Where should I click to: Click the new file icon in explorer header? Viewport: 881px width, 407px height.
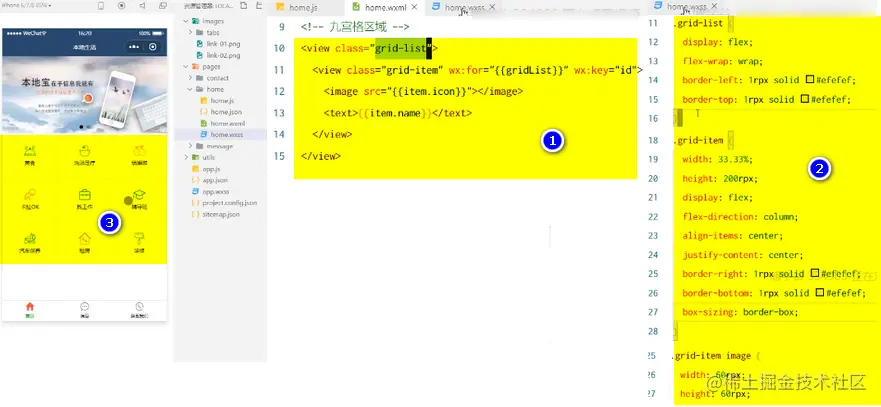point(243,6)
